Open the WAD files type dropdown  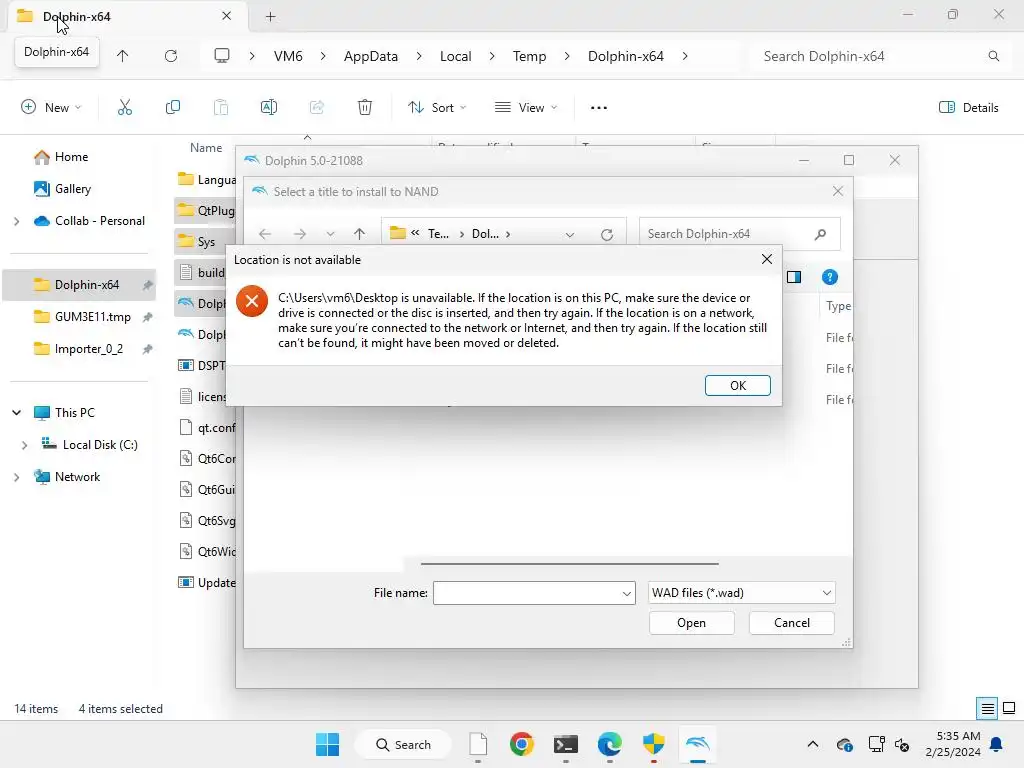coord(742,593)
